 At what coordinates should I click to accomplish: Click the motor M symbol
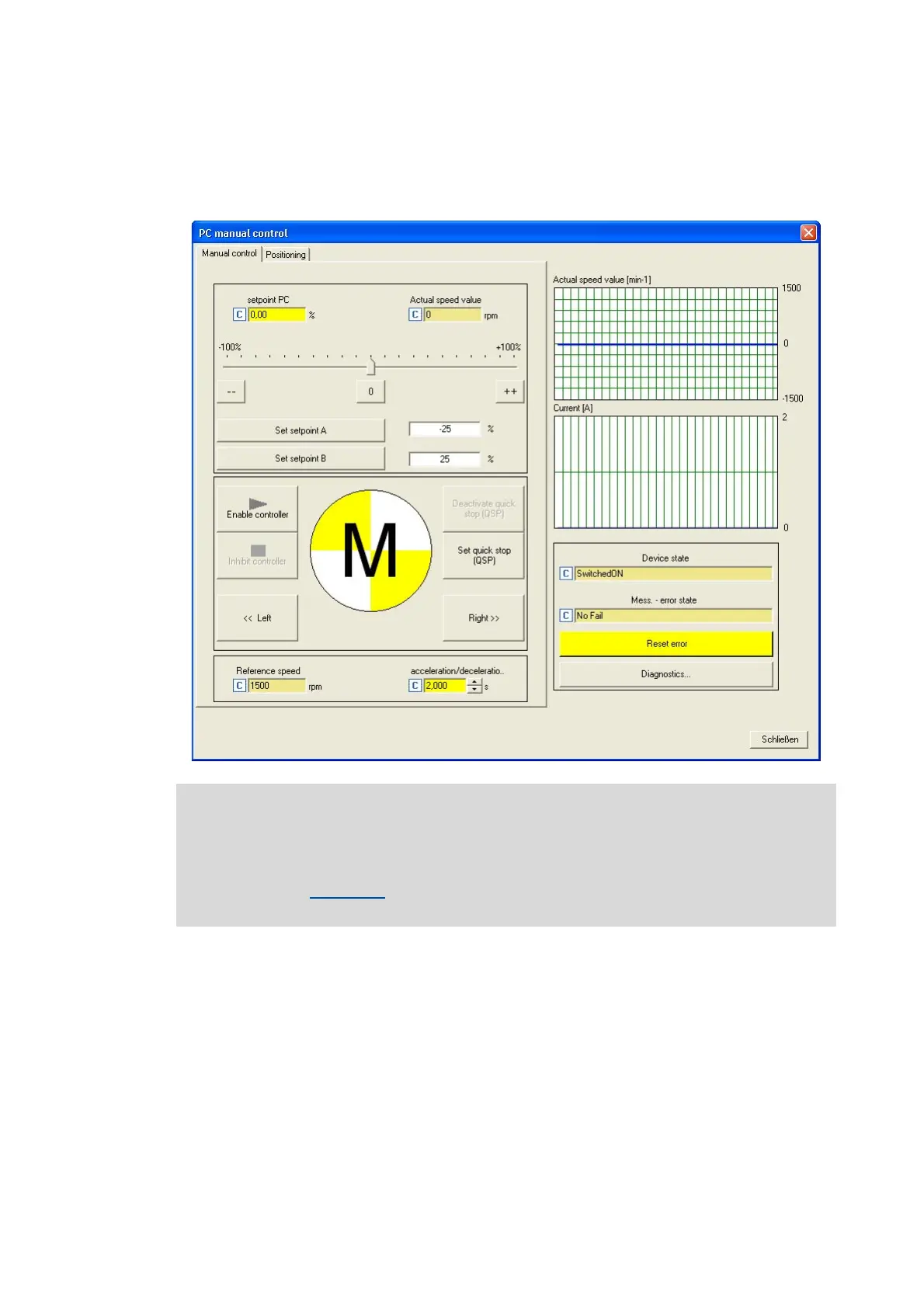coord(370,551)
